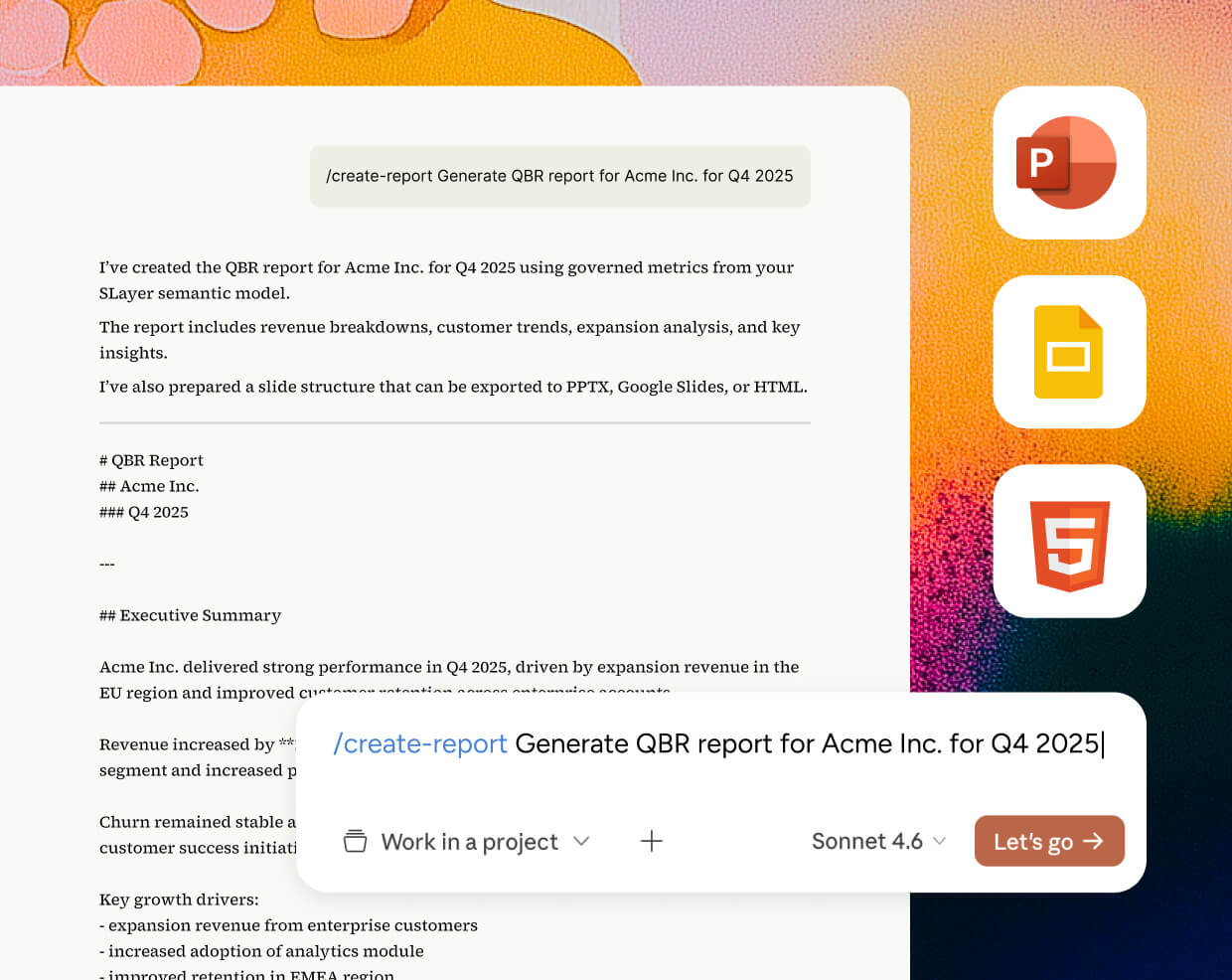Click 'expansion revenue from enterprise customers' bullet
Screen dimensions: 1232x980
[288, 925]
